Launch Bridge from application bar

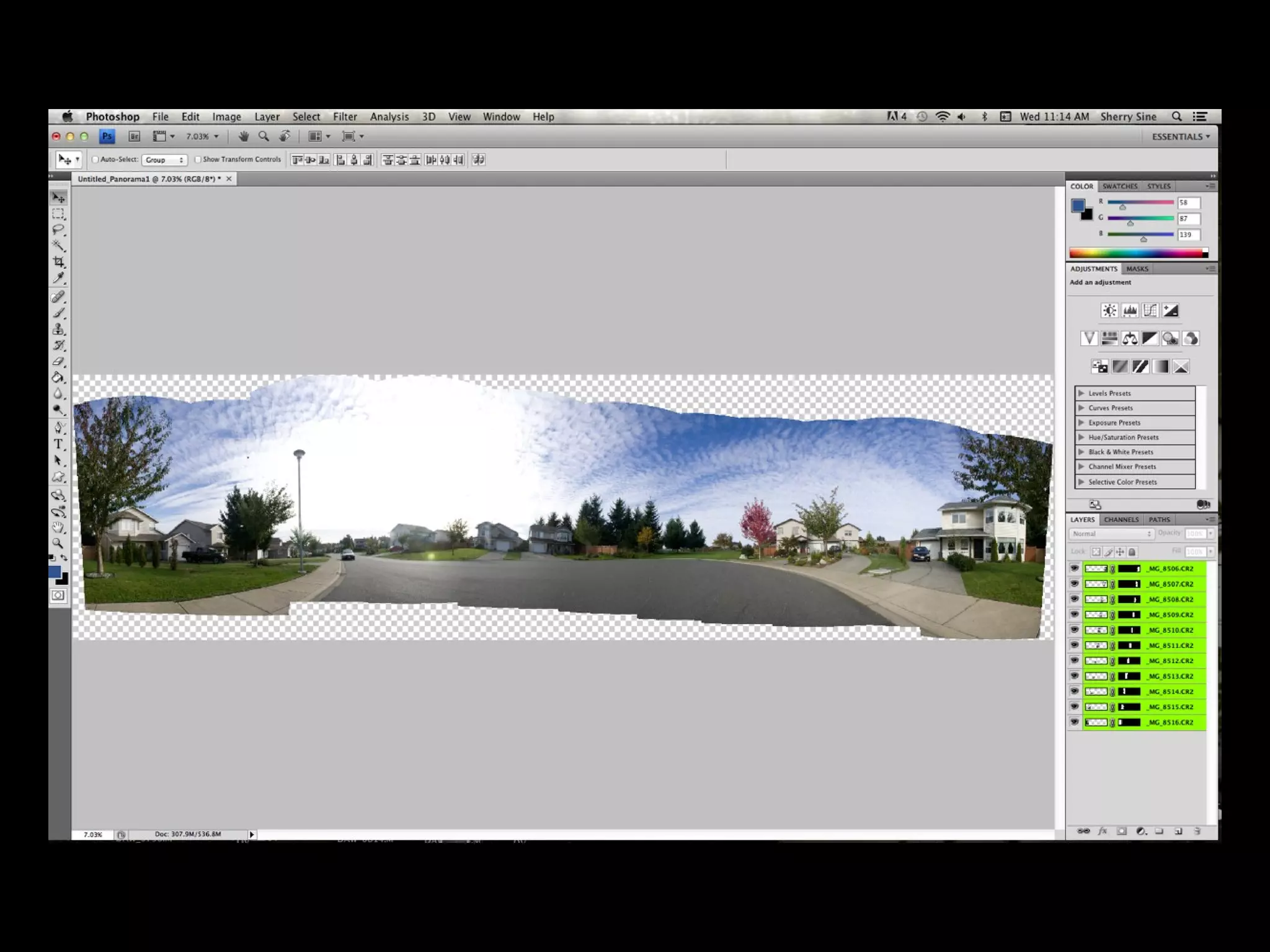[x=134, y=136]
